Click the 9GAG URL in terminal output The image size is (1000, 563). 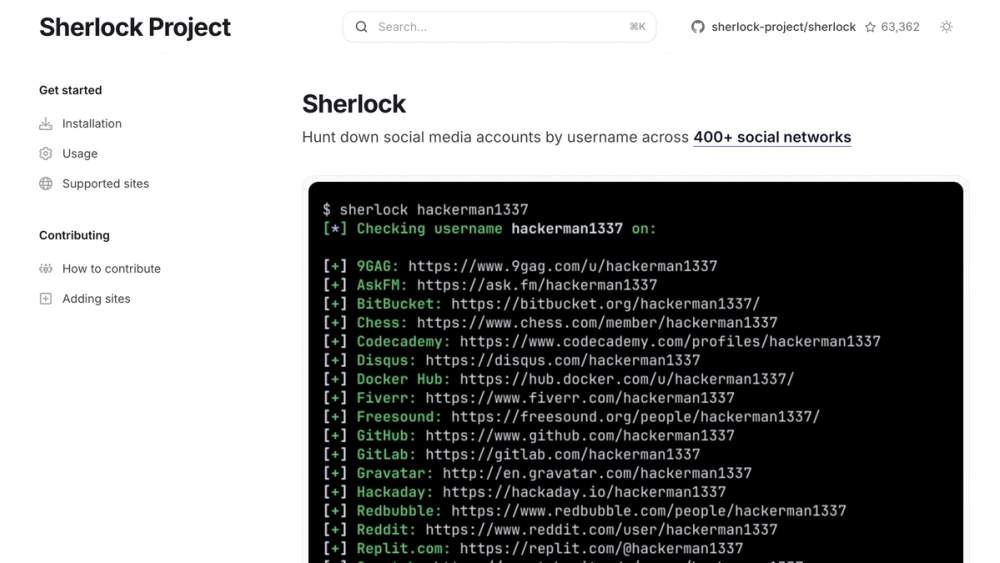pos(562,266)
